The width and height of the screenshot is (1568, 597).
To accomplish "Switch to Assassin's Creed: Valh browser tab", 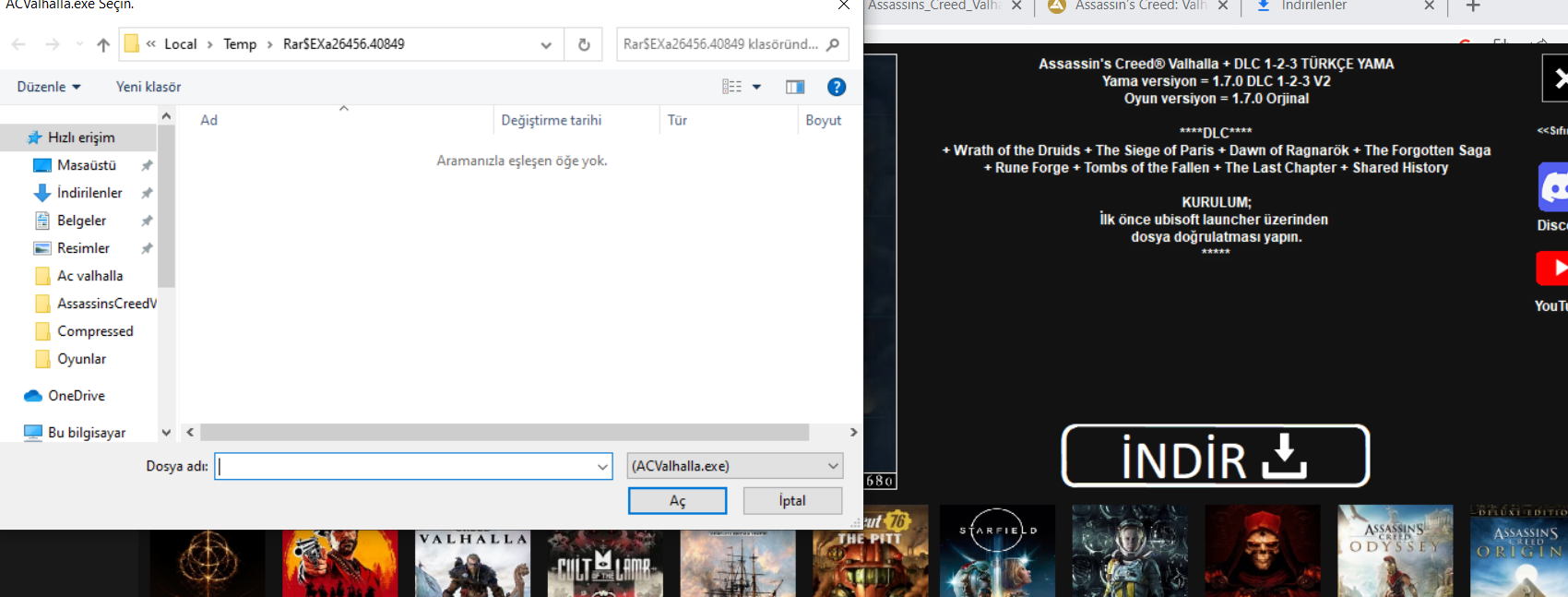I will click(x=1140, y=6).
